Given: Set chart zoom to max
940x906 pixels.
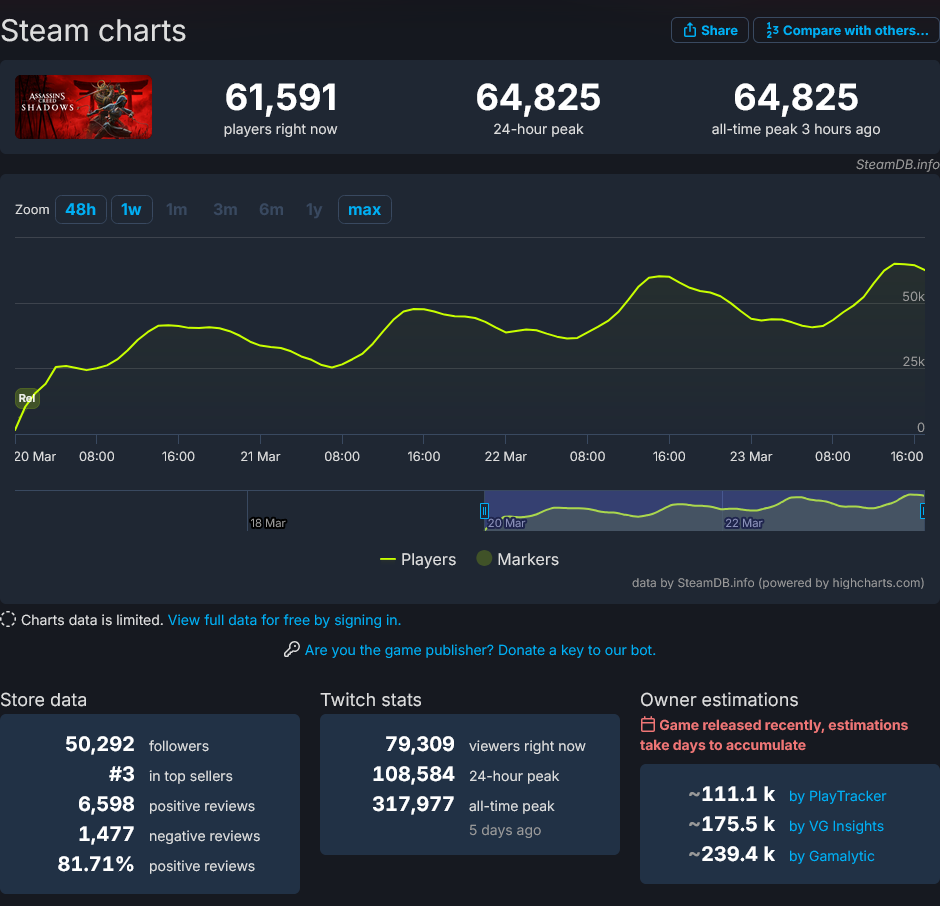Looking at the screenshot, I should [364, 209].
